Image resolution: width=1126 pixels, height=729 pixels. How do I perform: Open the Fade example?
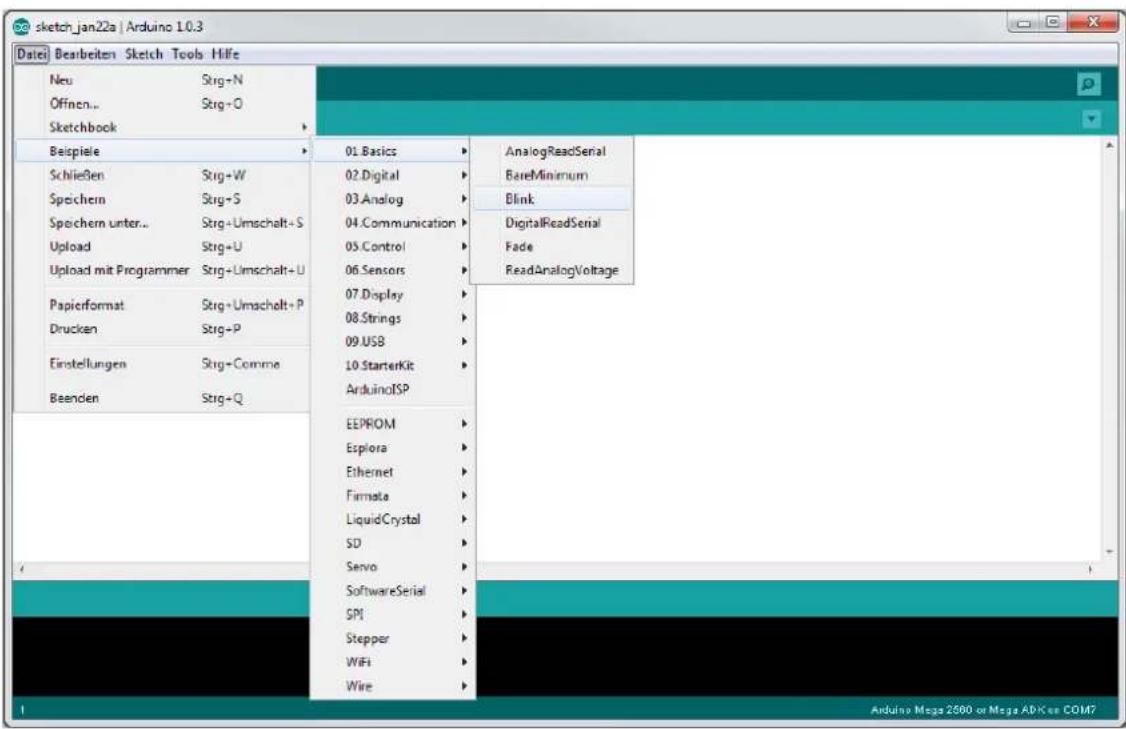pyautogui.click(x=552, y=246)
